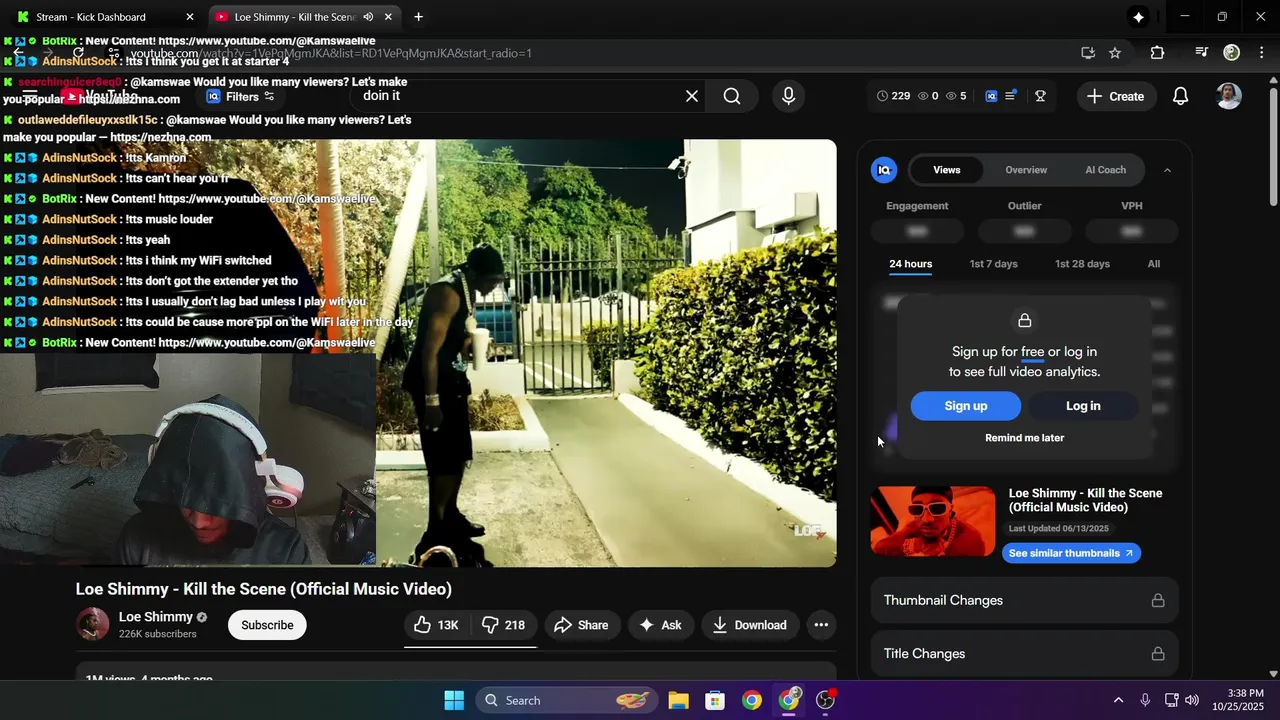
Task: Click the free link in signup prompt
Action: (x=1032, y=352)
